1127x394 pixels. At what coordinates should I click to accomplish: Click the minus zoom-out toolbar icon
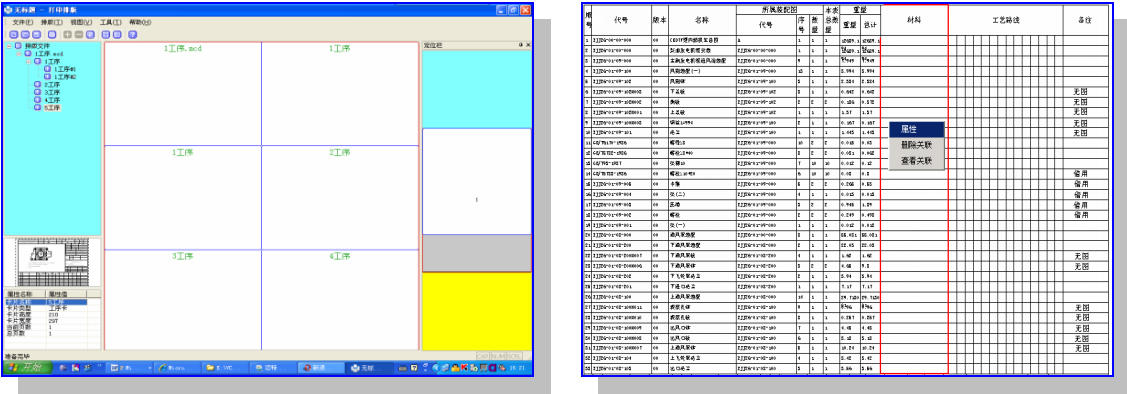[x=79, y=35]
